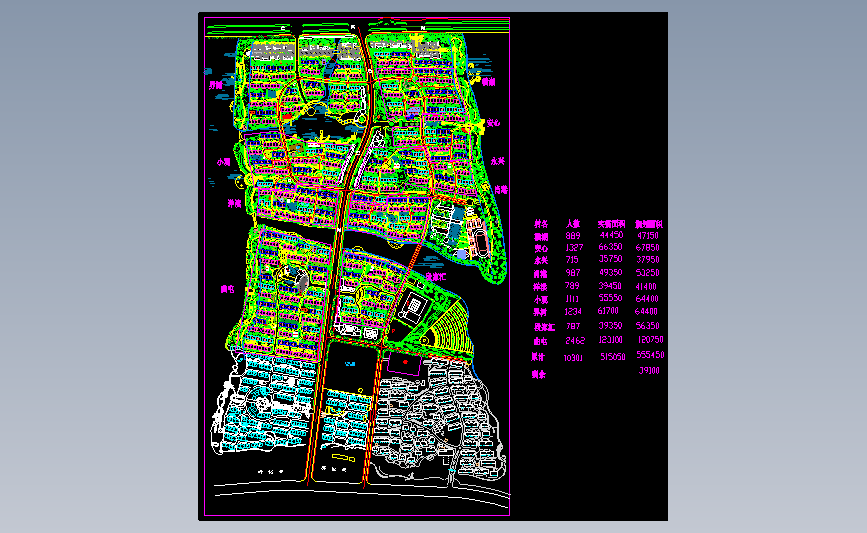
Task: Click the total value 515050
Action: [x=613, y=357]
